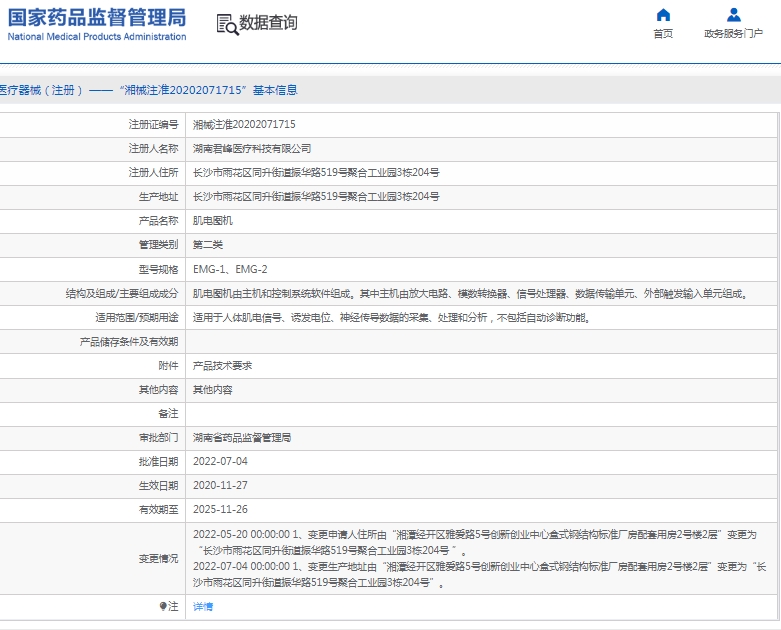Click the 注册人名称 label
This screenshot has width=781, height=630.
[x=153, y=148]
